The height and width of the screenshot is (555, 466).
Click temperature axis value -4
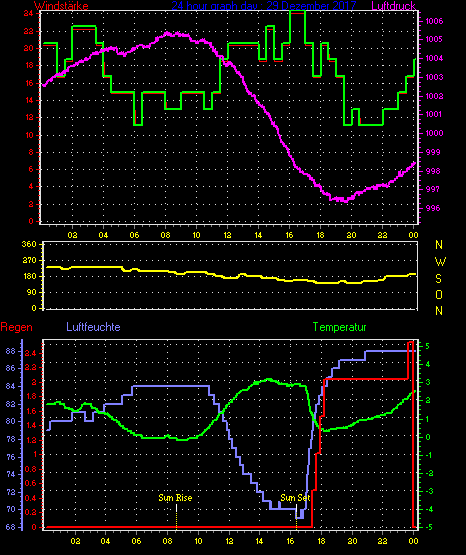click(x=428, y=510)
